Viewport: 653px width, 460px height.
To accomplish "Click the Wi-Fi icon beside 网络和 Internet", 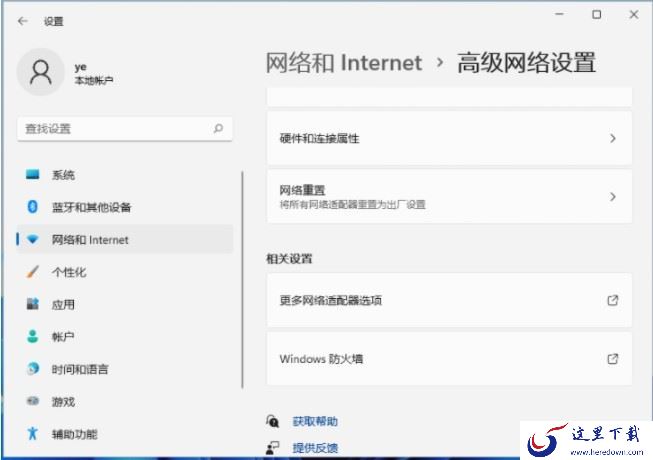I will 32,239.
